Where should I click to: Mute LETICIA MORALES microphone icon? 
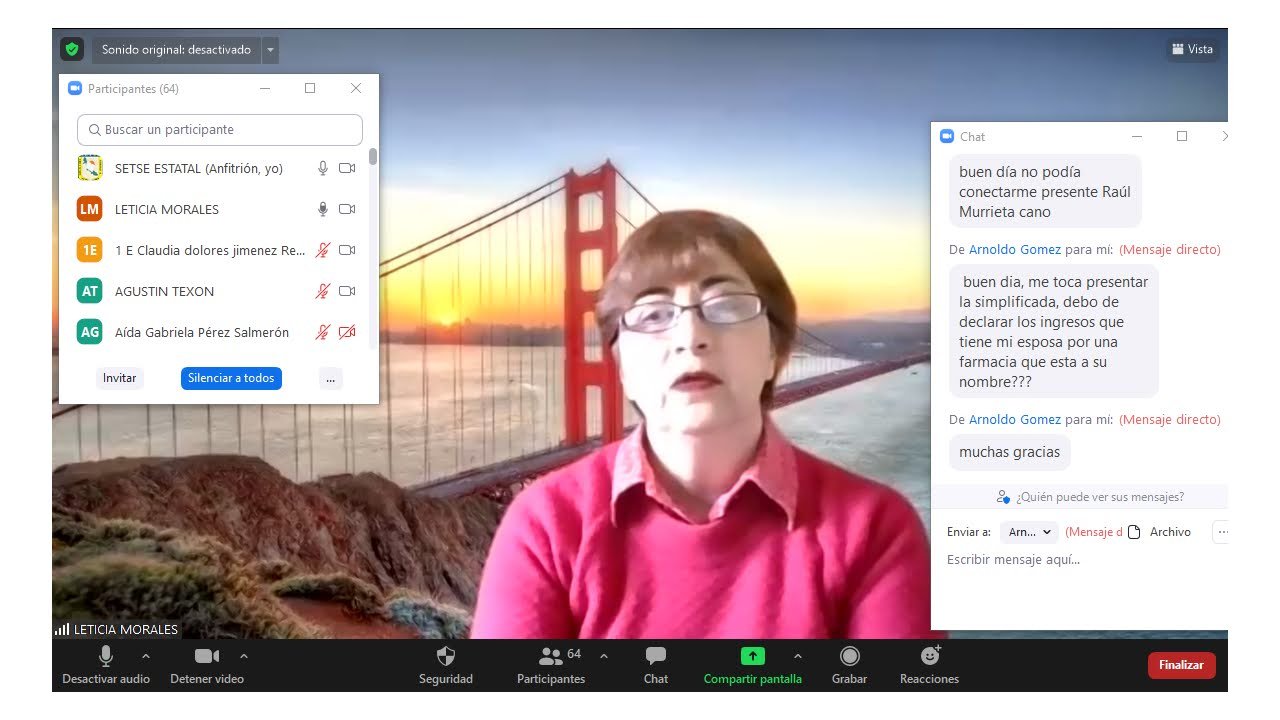tap(323, 209)
